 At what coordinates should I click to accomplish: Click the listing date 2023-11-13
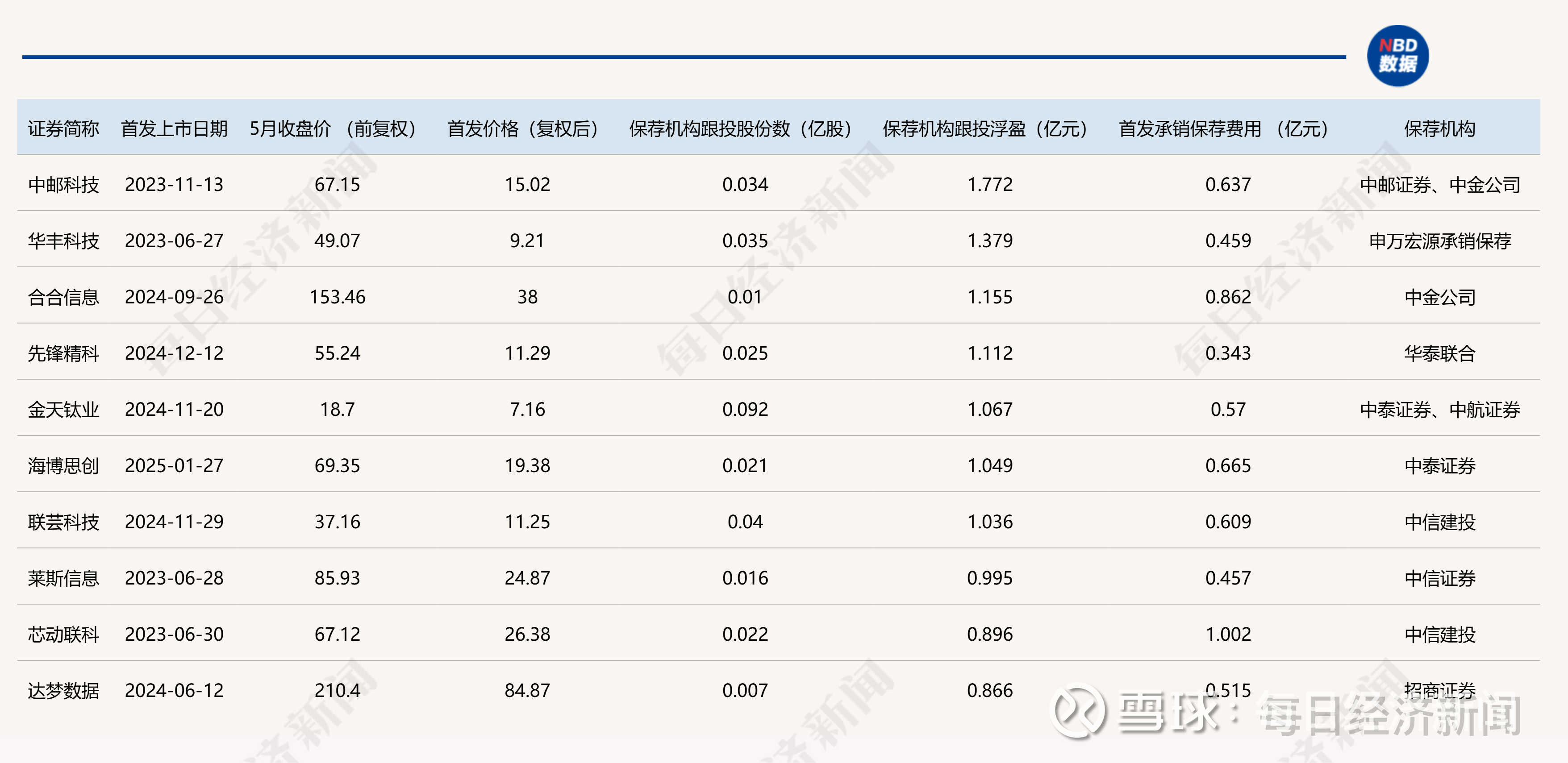(174, 184)
